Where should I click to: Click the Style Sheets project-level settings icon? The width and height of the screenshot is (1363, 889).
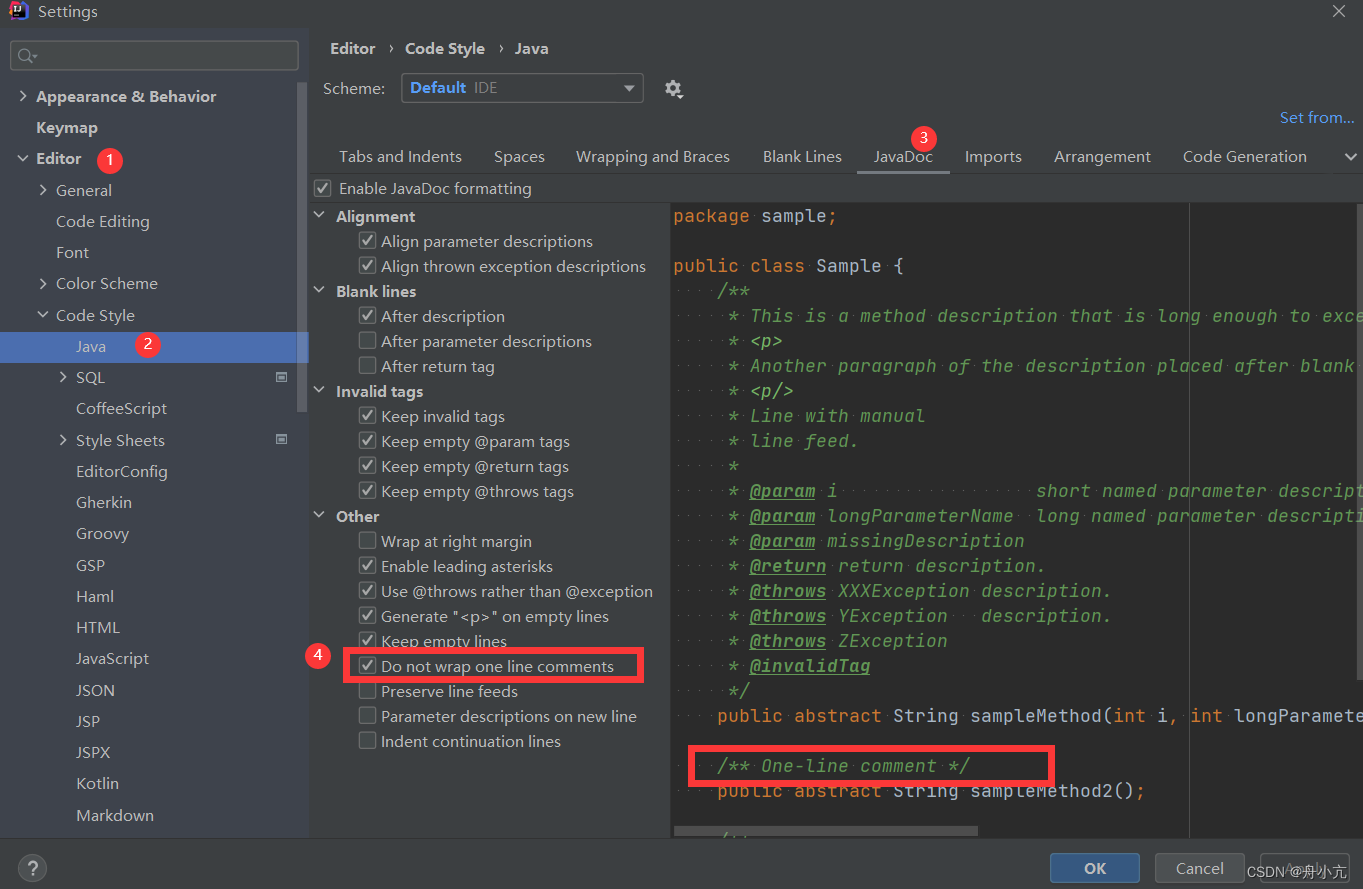pyautogui.click(x=282, y=440)
